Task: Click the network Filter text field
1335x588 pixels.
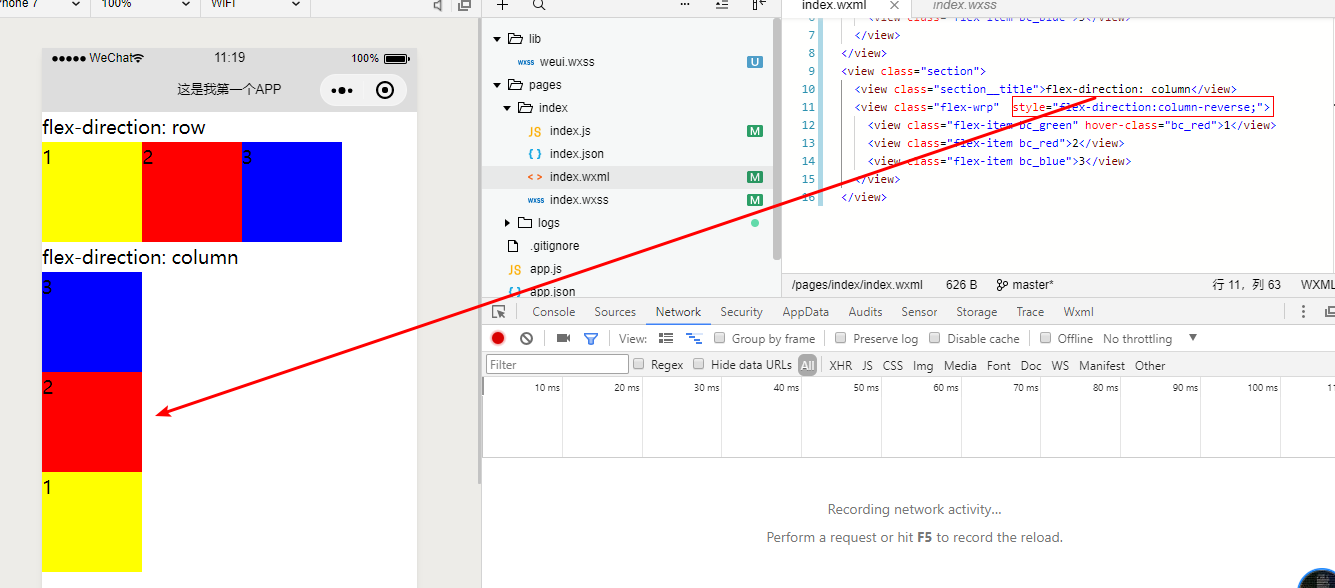Action: 557,365
